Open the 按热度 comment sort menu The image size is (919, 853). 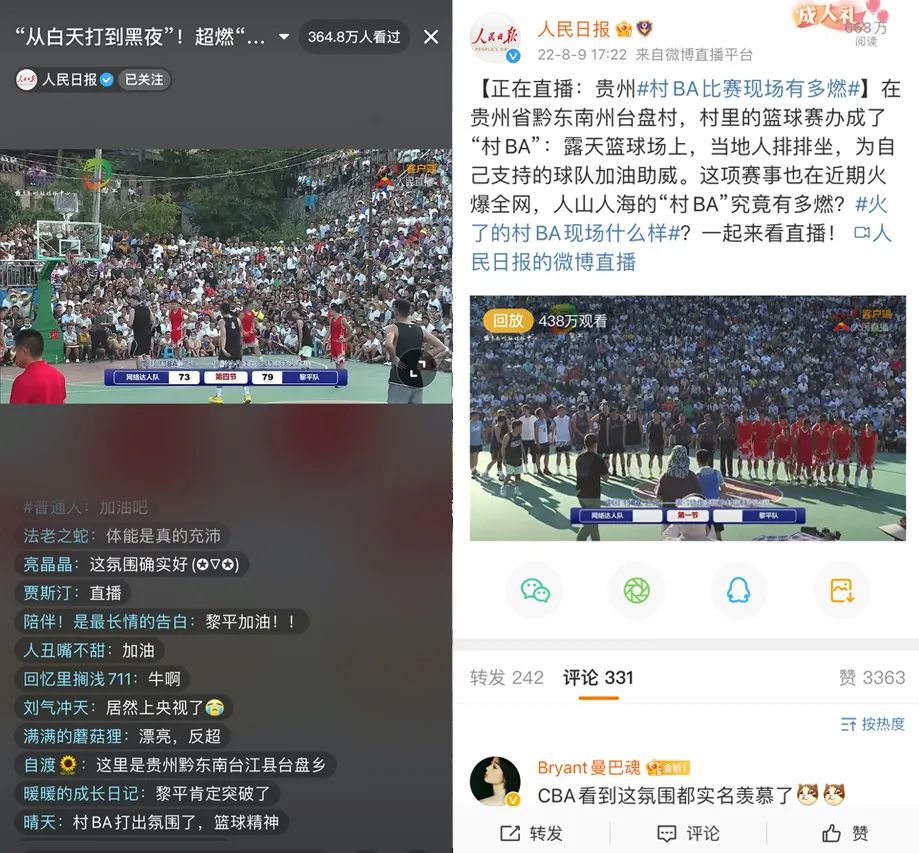pos(873,724)
